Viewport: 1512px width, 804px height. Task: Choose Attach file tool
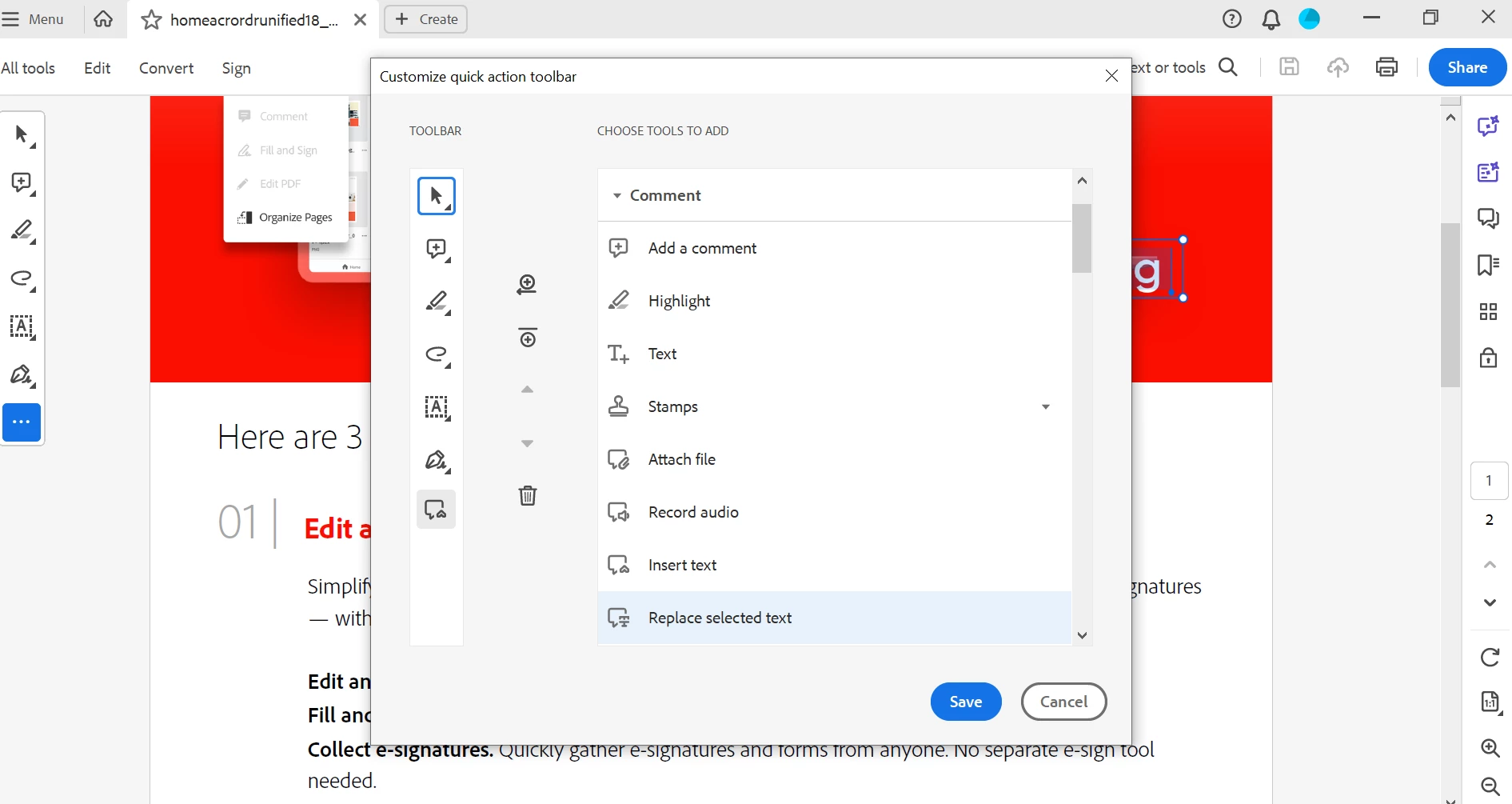[834, 459]
